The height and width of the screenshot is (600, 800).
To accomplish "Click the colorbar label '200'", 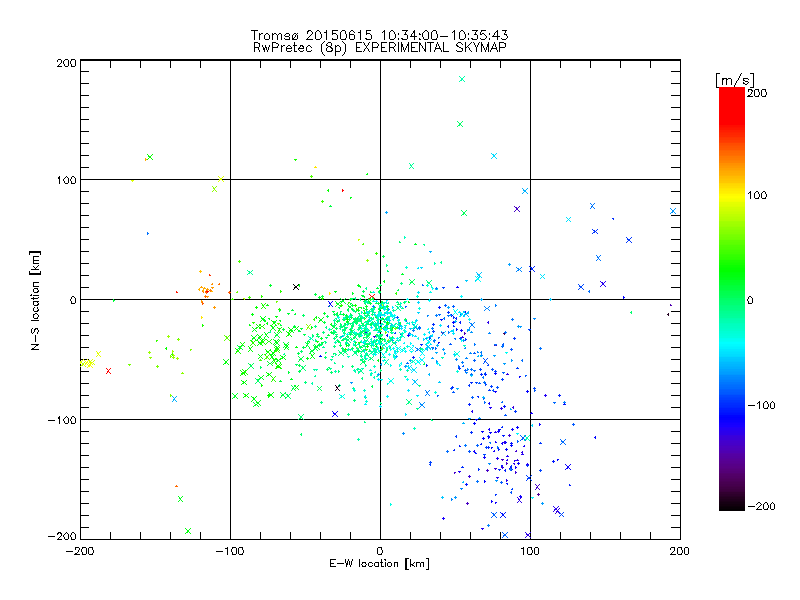I will (x=757, y=93).
